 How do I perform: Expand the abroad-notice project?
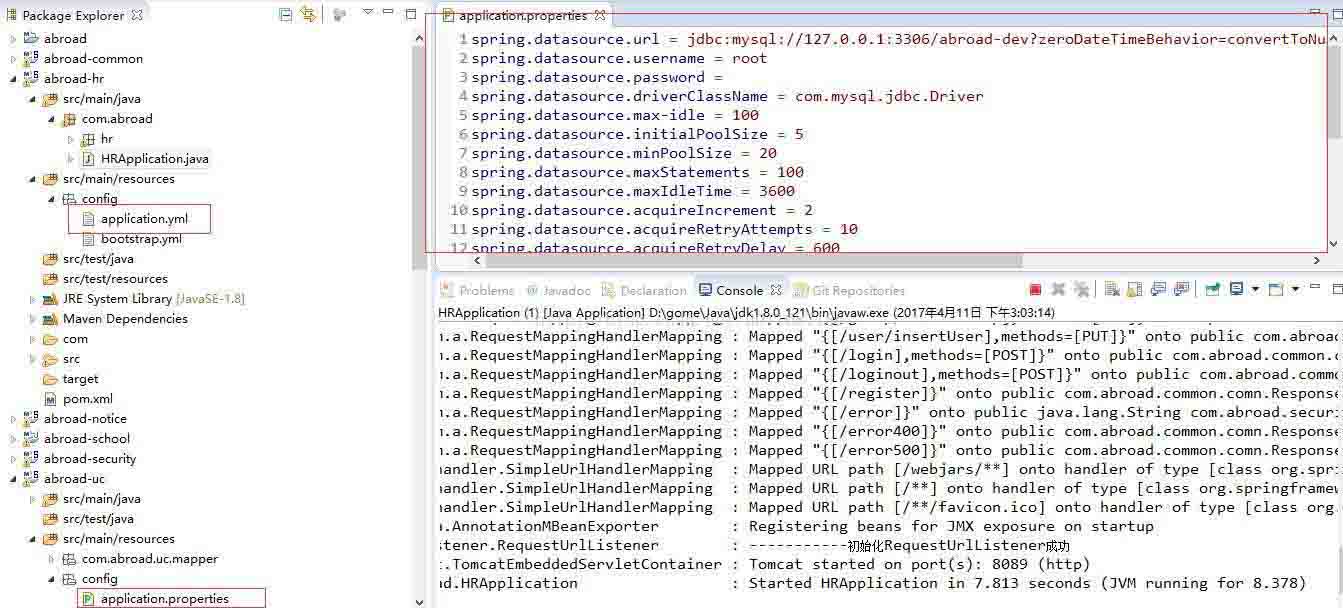(13, 419)
